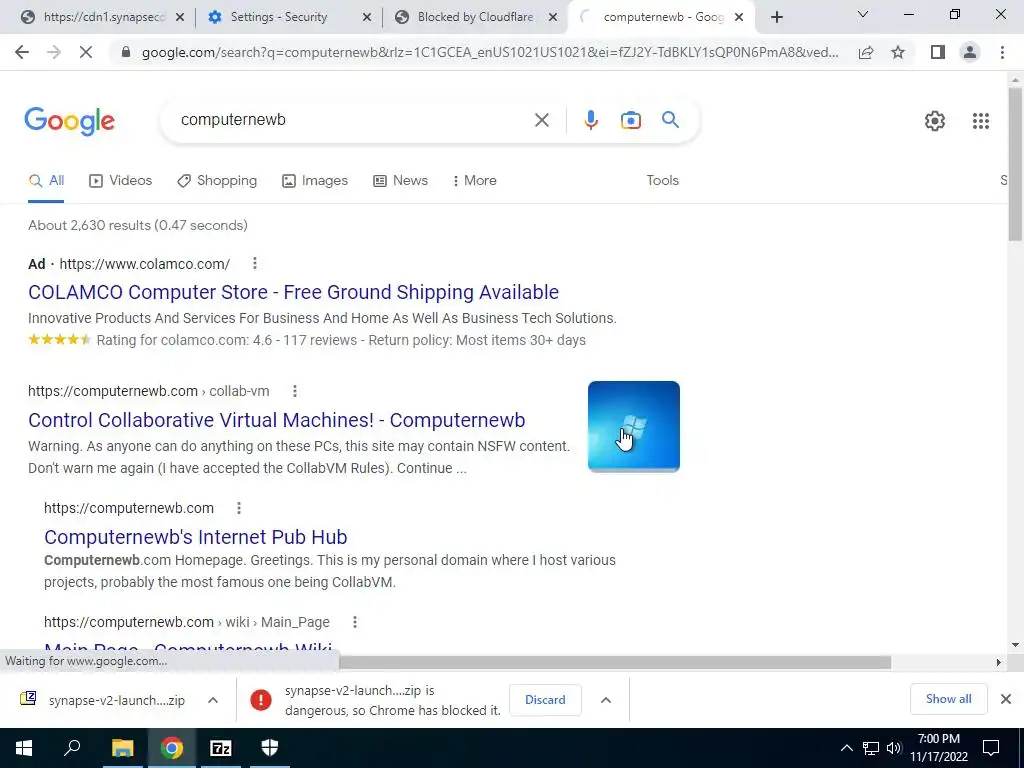The width and height of the screenshot is (1024, 768).
Task: Select the Images search filter
Action: pyautogui.click(x=315, y=181)
